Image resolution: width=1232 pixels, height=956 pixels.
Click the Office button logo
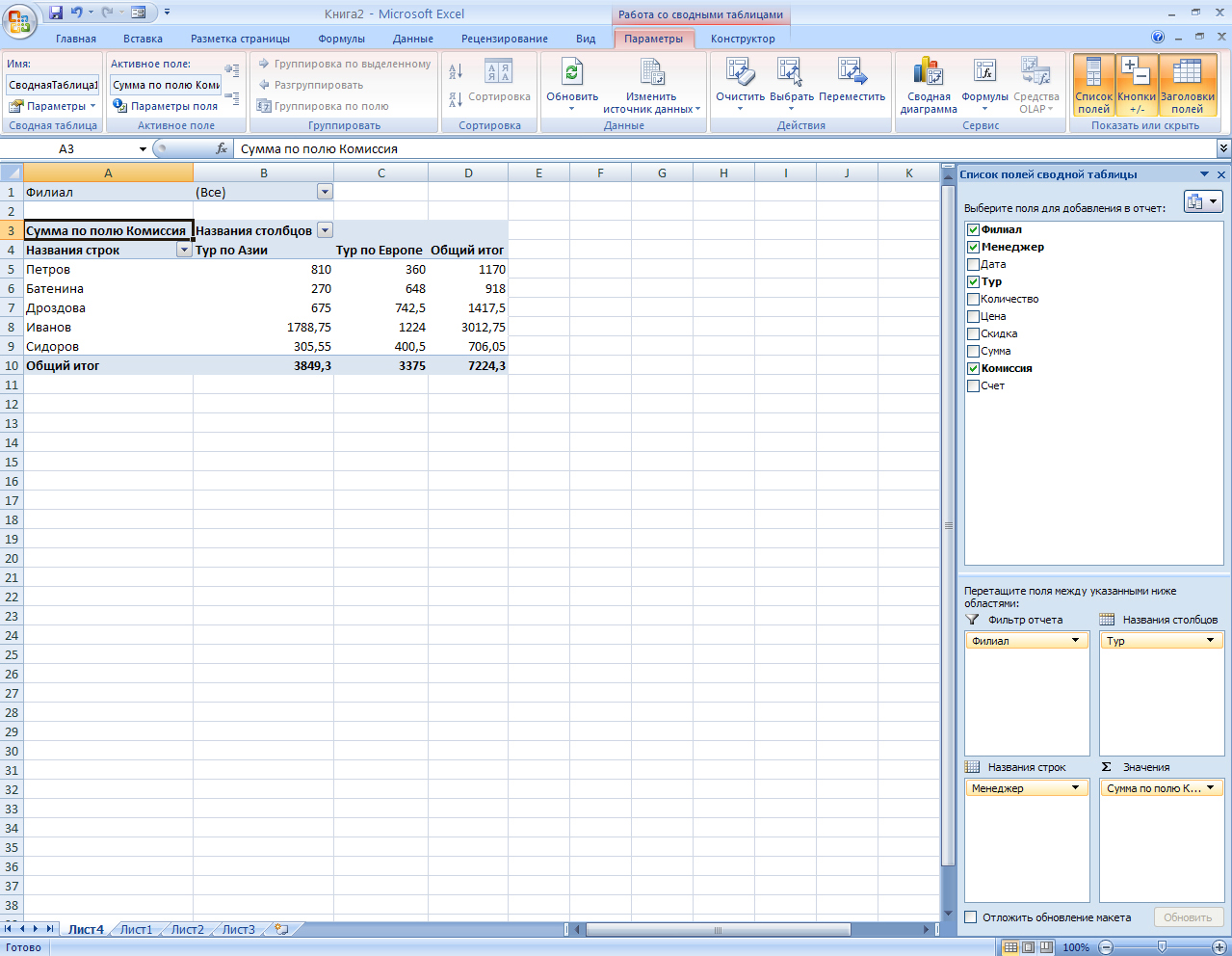point(19,19)
